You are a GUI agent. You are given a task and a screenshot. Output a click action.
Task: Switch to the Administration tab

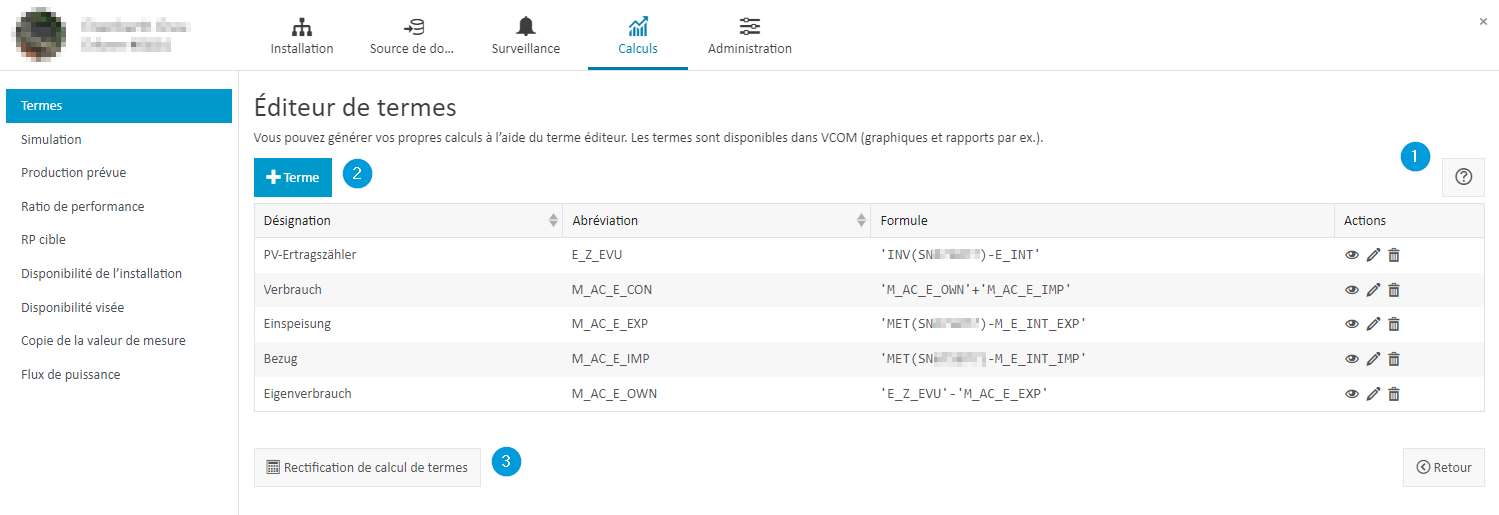tap(750, 35)
